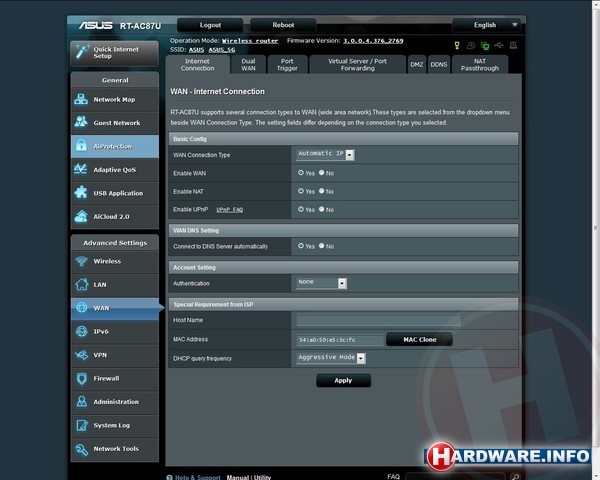
Task: Click the Guest Network icon
Action: 81,122
